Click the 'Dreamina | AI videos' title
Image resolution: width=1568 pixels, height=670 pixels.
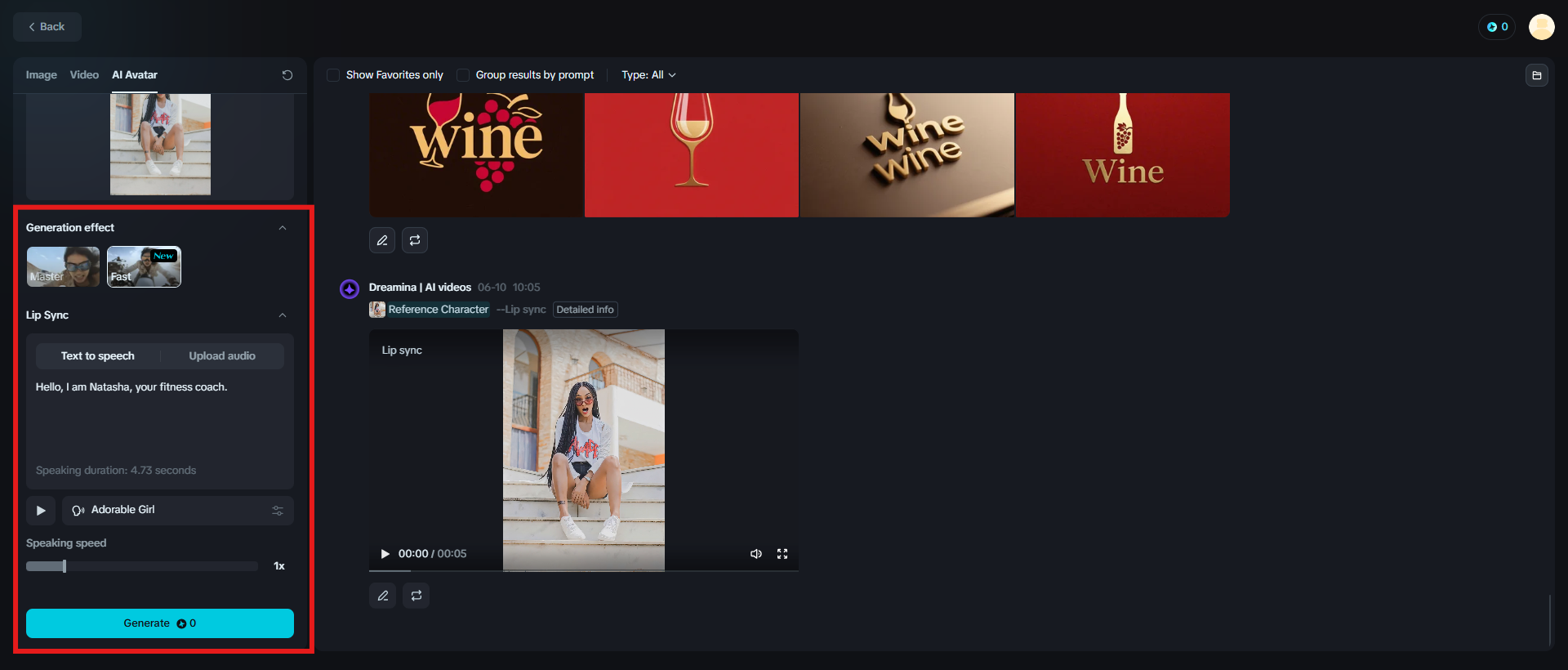[420, 288]
